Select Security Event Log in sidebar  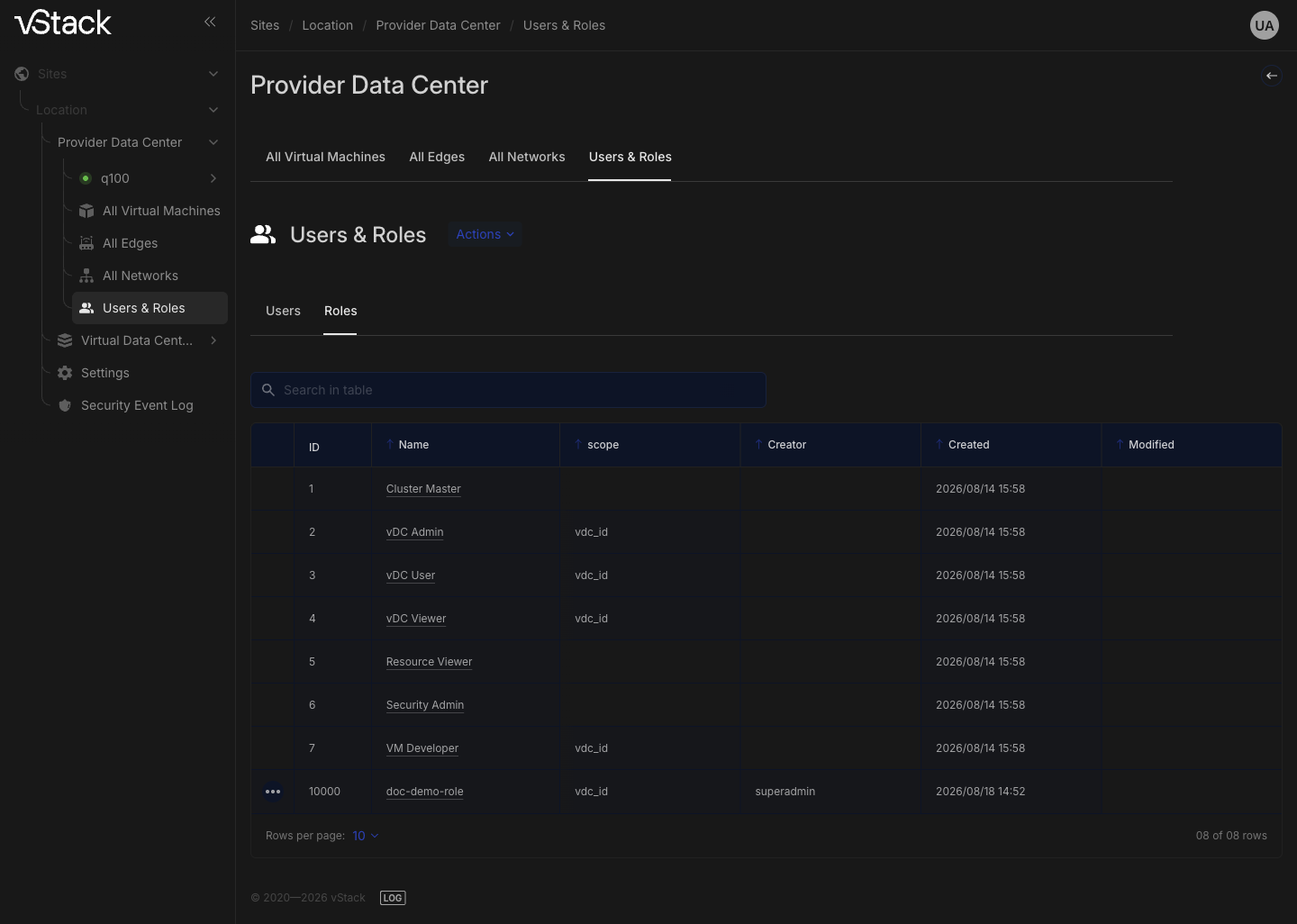pos(137,405)
